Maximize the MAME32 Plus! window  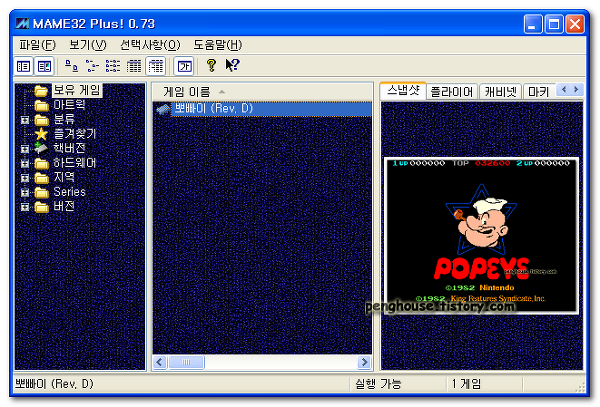[x=554, y=24]
